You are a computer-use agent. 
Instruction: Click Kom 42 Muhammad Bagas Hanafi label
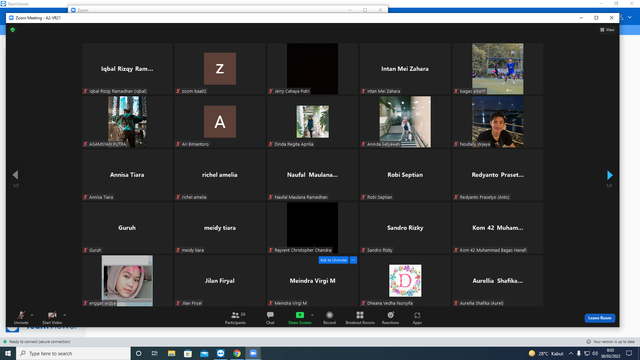click(493, 250)
